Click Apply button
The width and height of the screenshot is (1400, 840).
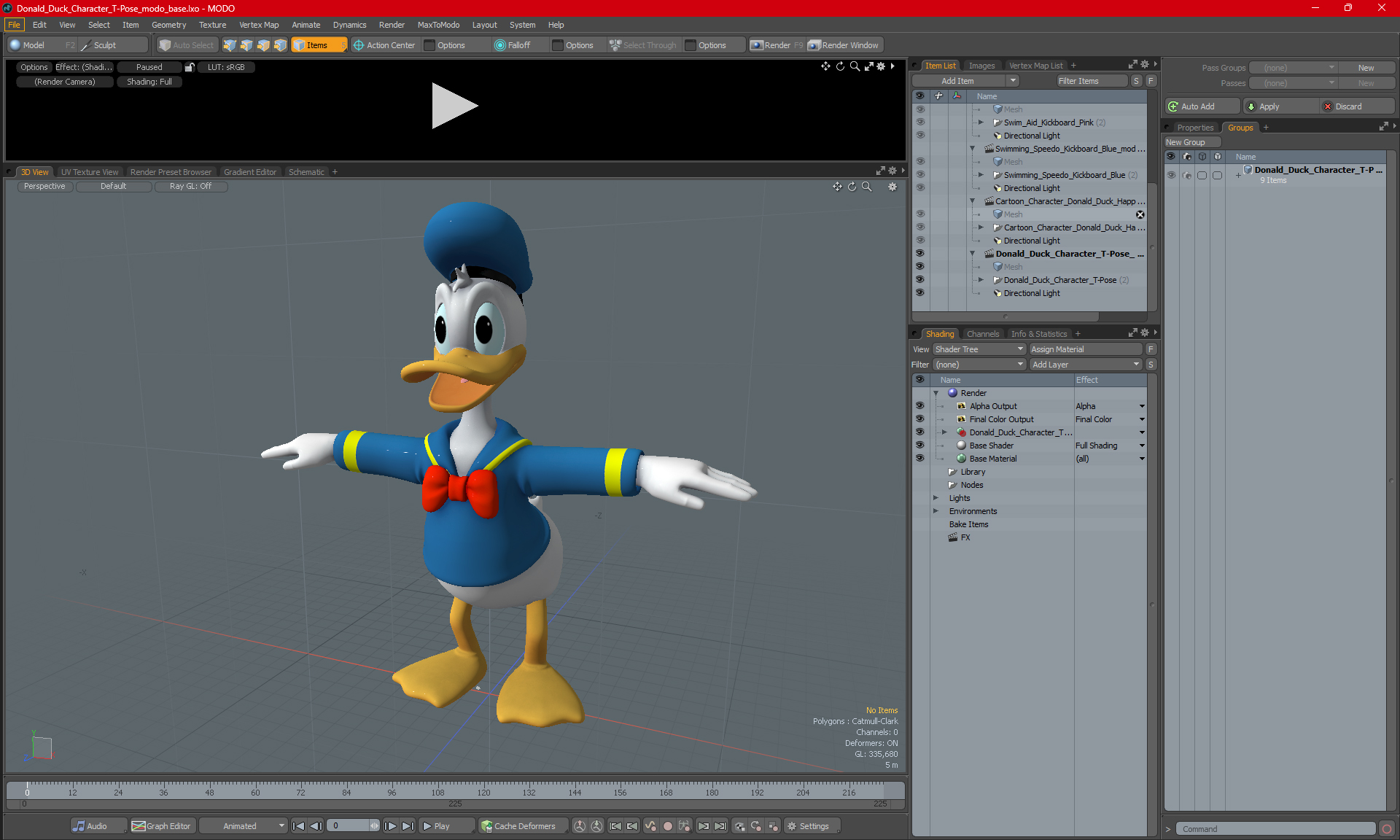(x=1281, y=106)
